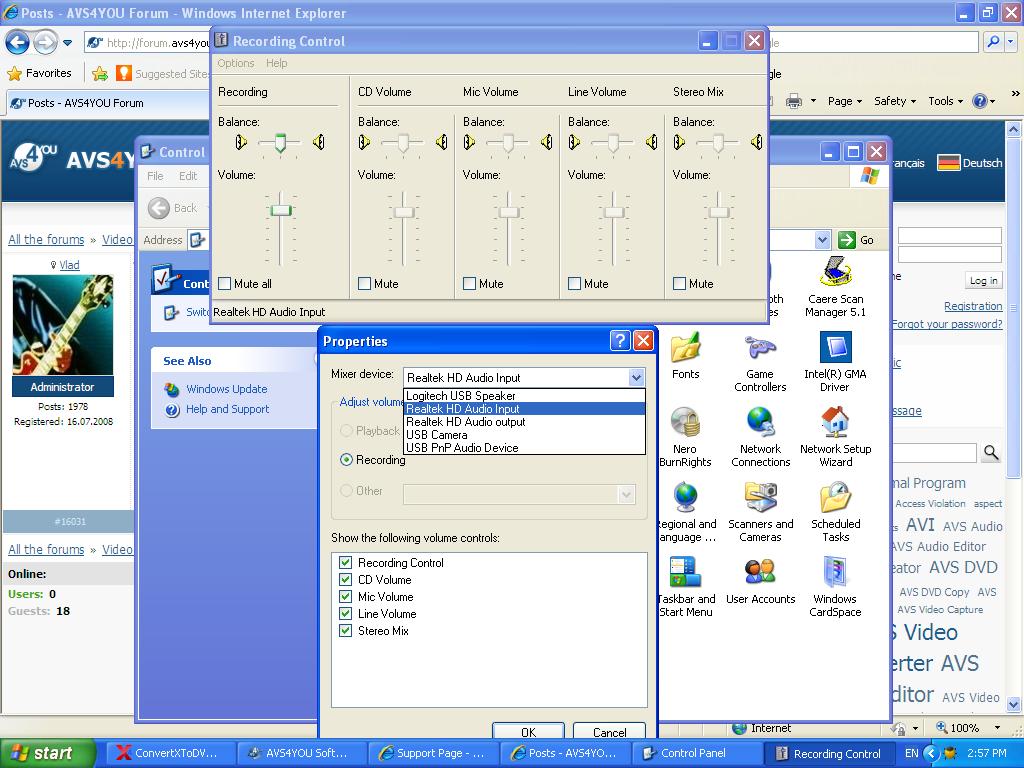Viewport: 1024px width, 768px height.
Task: Open the IE Page menu dropdown
Action: point(844,101)
